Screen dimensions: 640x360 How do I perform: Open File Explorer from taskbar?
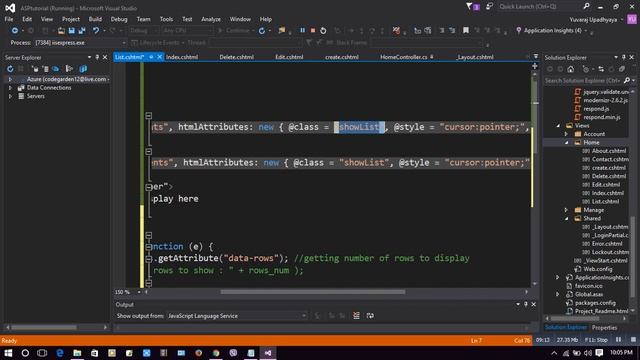(77, 353)
